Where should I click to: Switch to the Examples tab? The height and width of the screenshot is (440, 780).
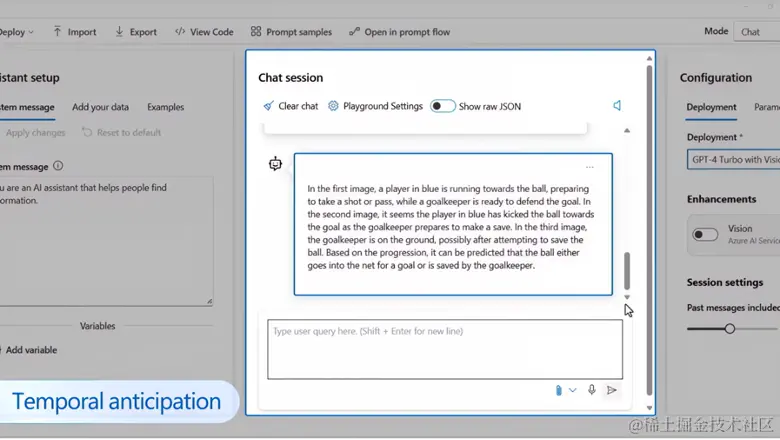[x=166, y=107]
